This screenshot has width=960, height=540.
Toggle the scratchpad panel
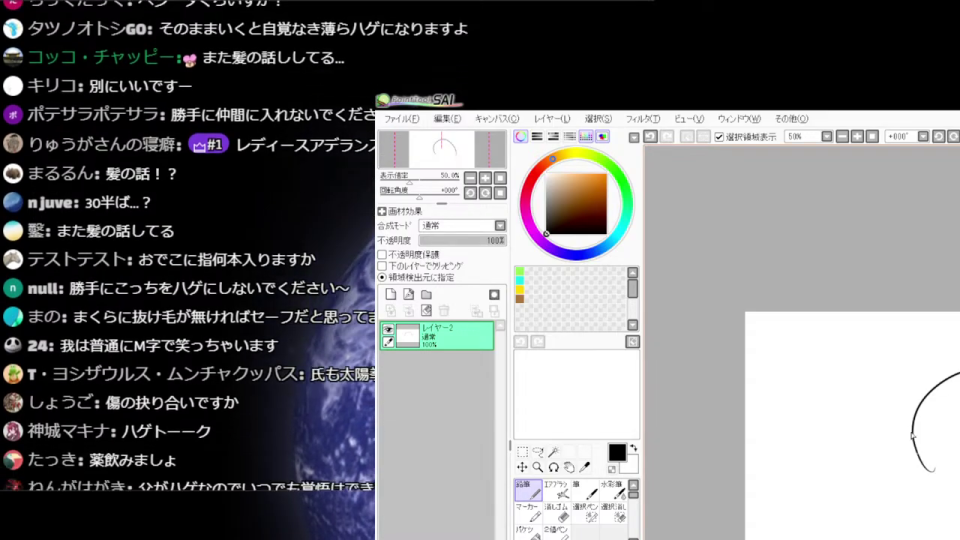[x=603, y=137]
